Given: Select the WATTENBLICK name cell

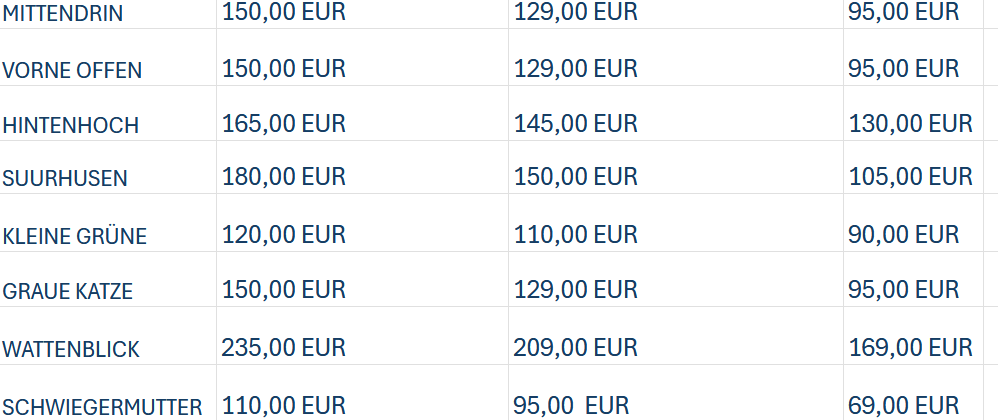Looking at the screenshot, I should (x=71, y=350).
